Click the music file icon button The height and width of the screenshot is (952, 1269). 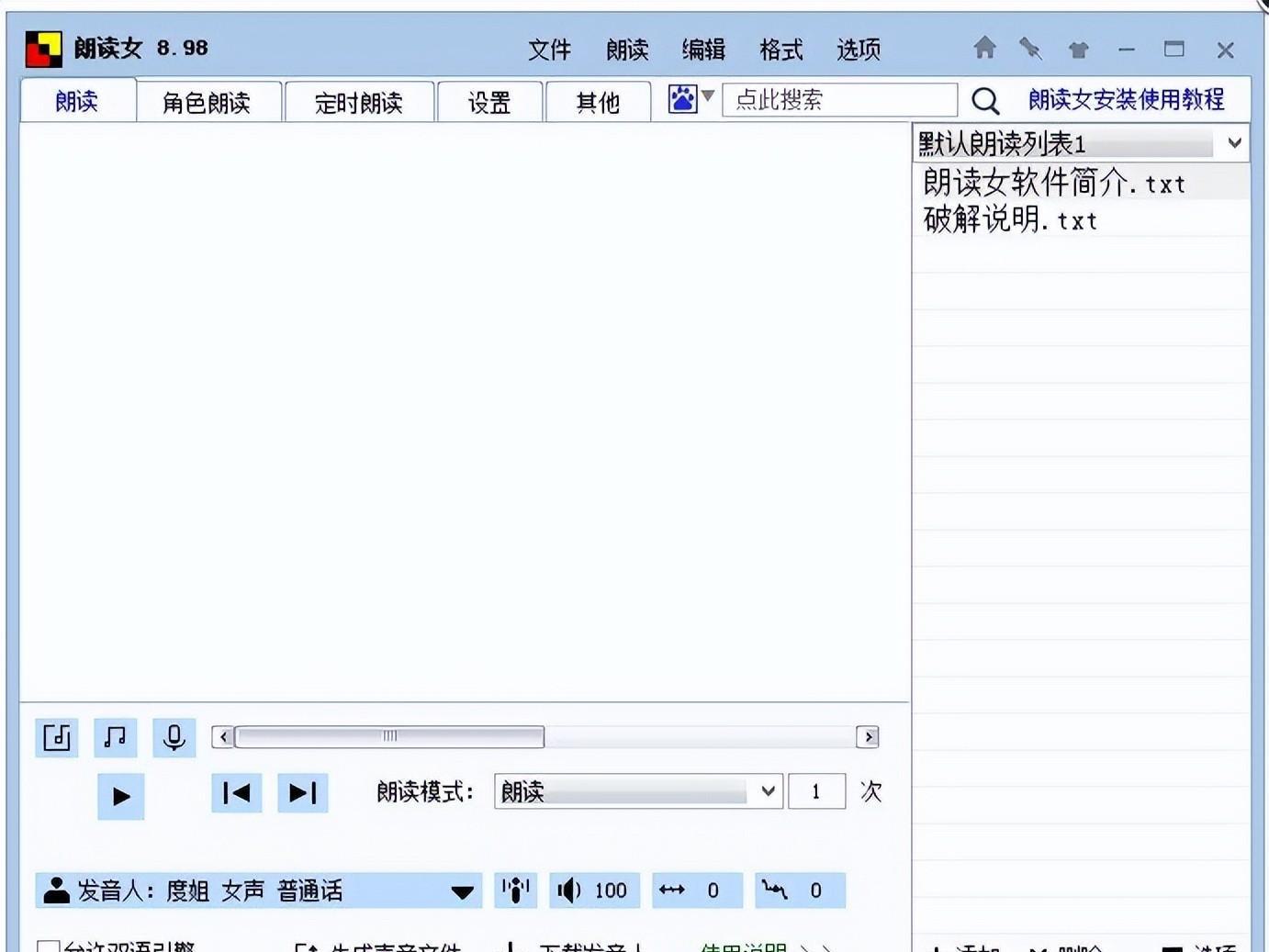click(57, 737)
